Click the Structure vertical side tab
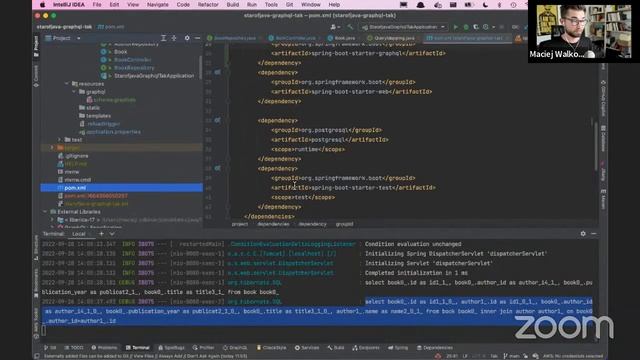This screenshot has height=360, width=640. 36,247
